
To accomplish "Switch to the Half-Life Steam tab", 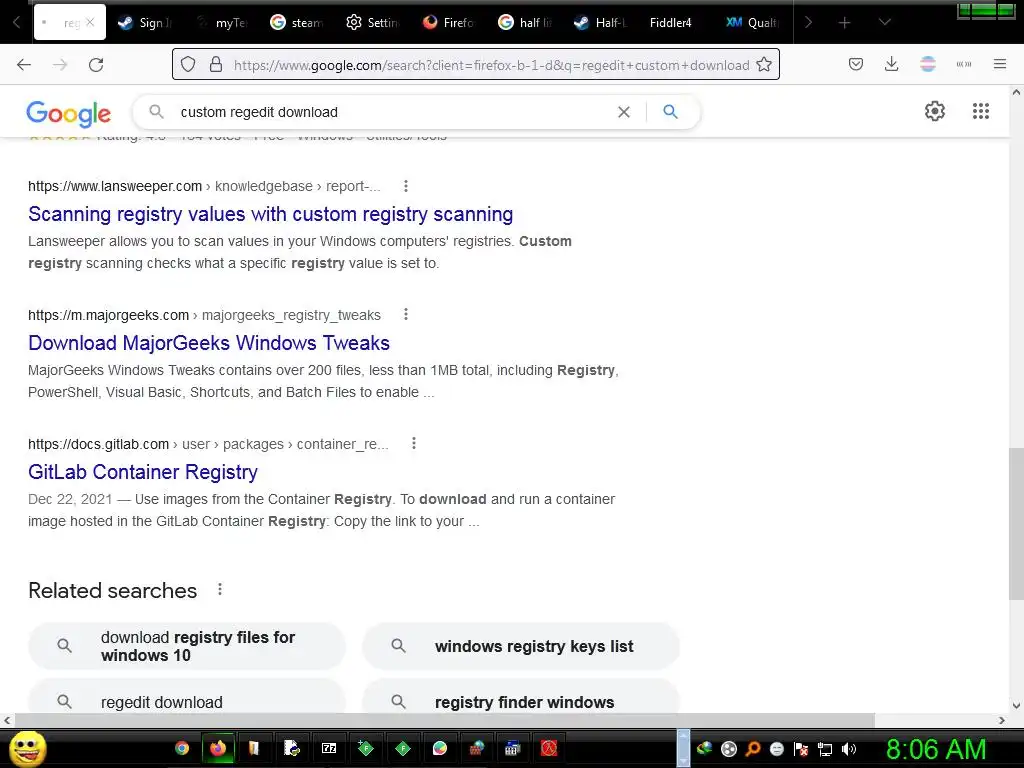I will click(x=601, y=23).
